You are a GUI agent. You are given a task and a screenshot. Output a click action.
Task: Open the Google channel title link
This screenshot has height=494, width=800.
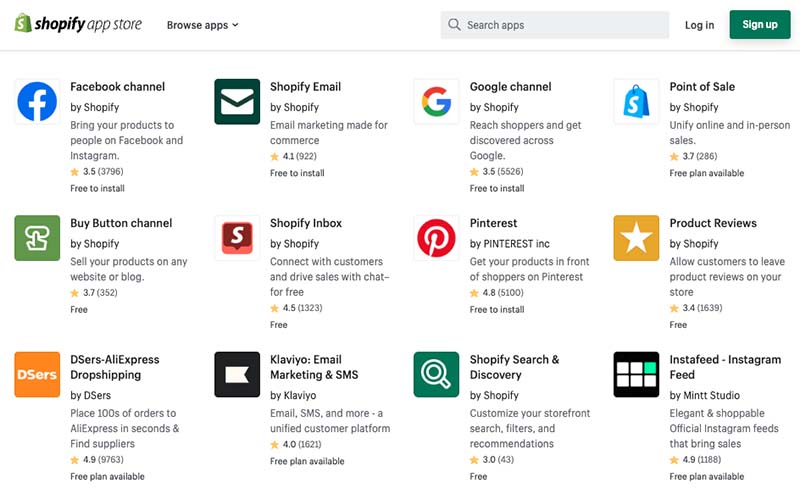[510, 87]
